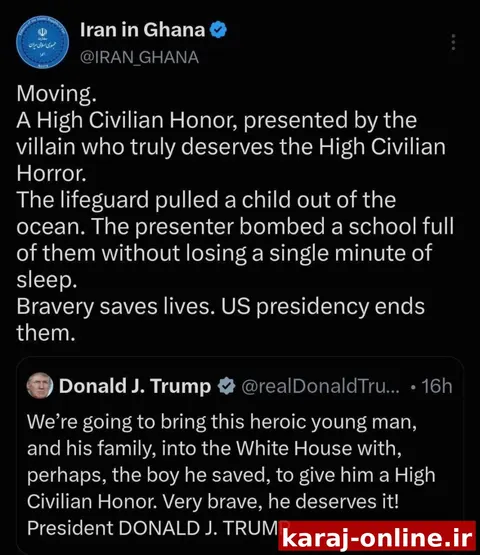Open the three-dot more options menu

click(453, 42)
